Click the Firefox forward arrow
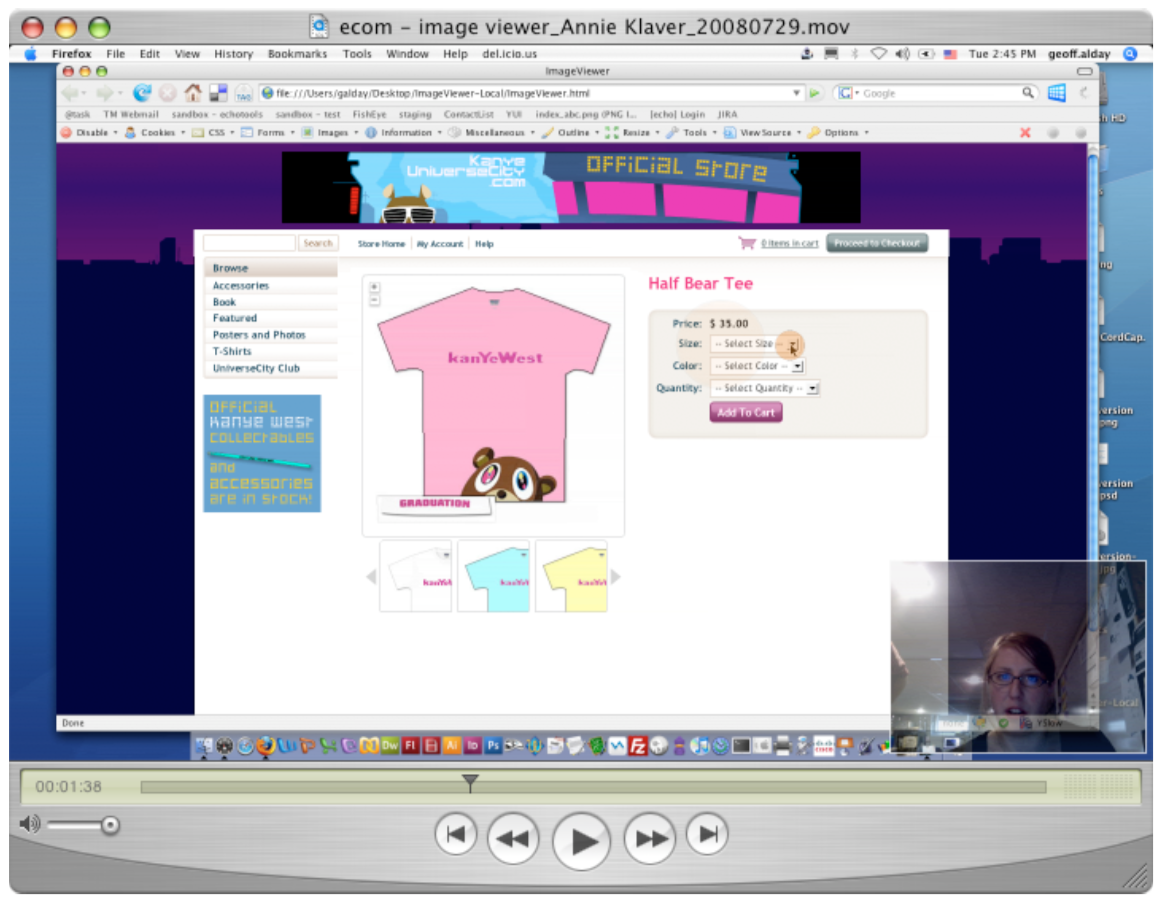1162x905 pixels. point(104,93)
